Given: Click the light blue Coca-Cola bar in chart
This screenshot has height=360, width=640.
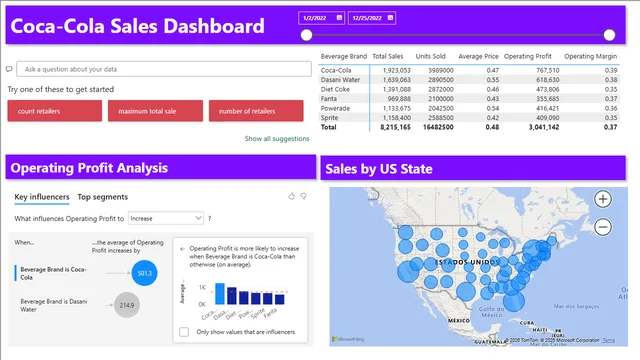Looking at the screenshot, I should (220, 294).
